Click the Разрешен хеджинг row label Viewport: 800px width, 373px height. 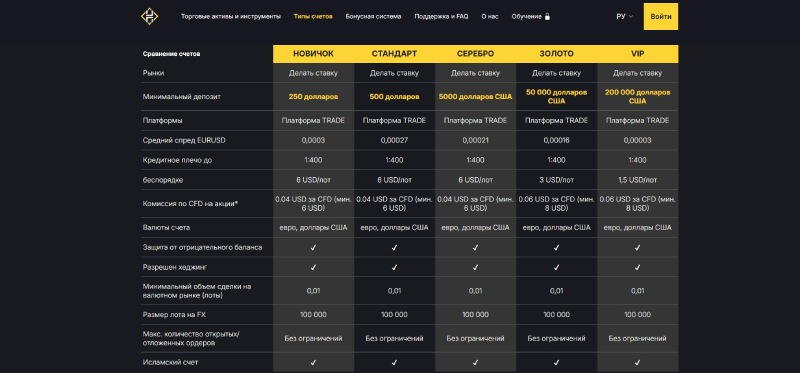(x=174, y=267)
